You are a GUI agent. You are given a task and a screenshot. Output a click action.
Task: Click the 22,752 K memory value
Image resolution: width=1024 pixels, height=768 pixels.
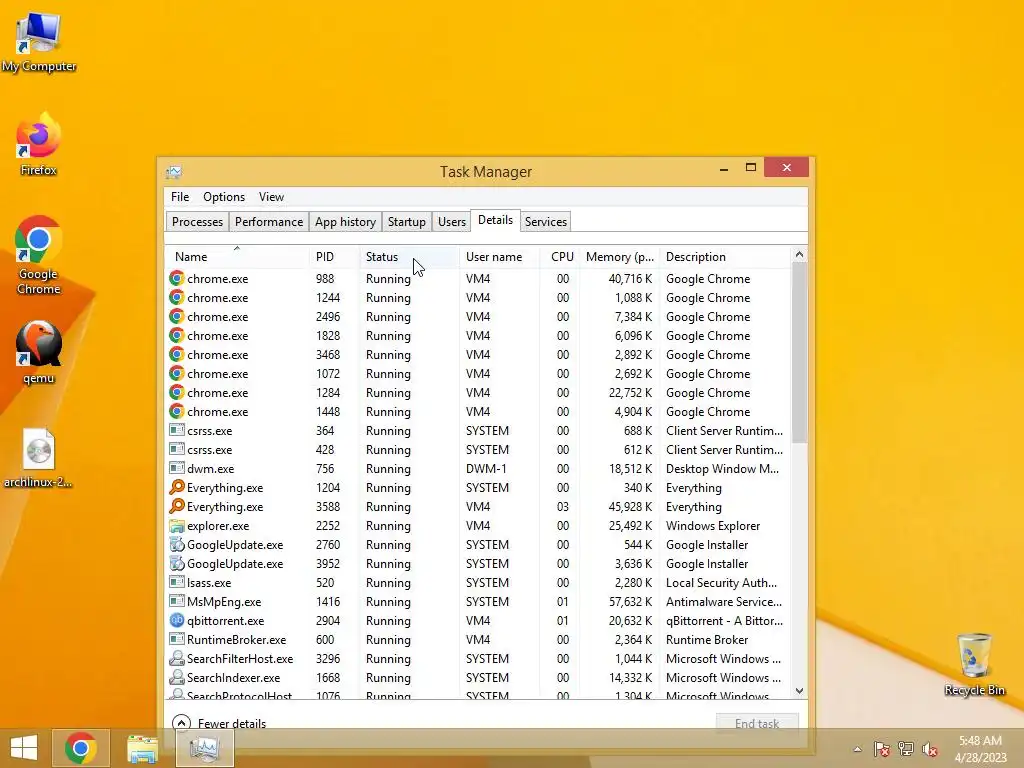point(630,392)
